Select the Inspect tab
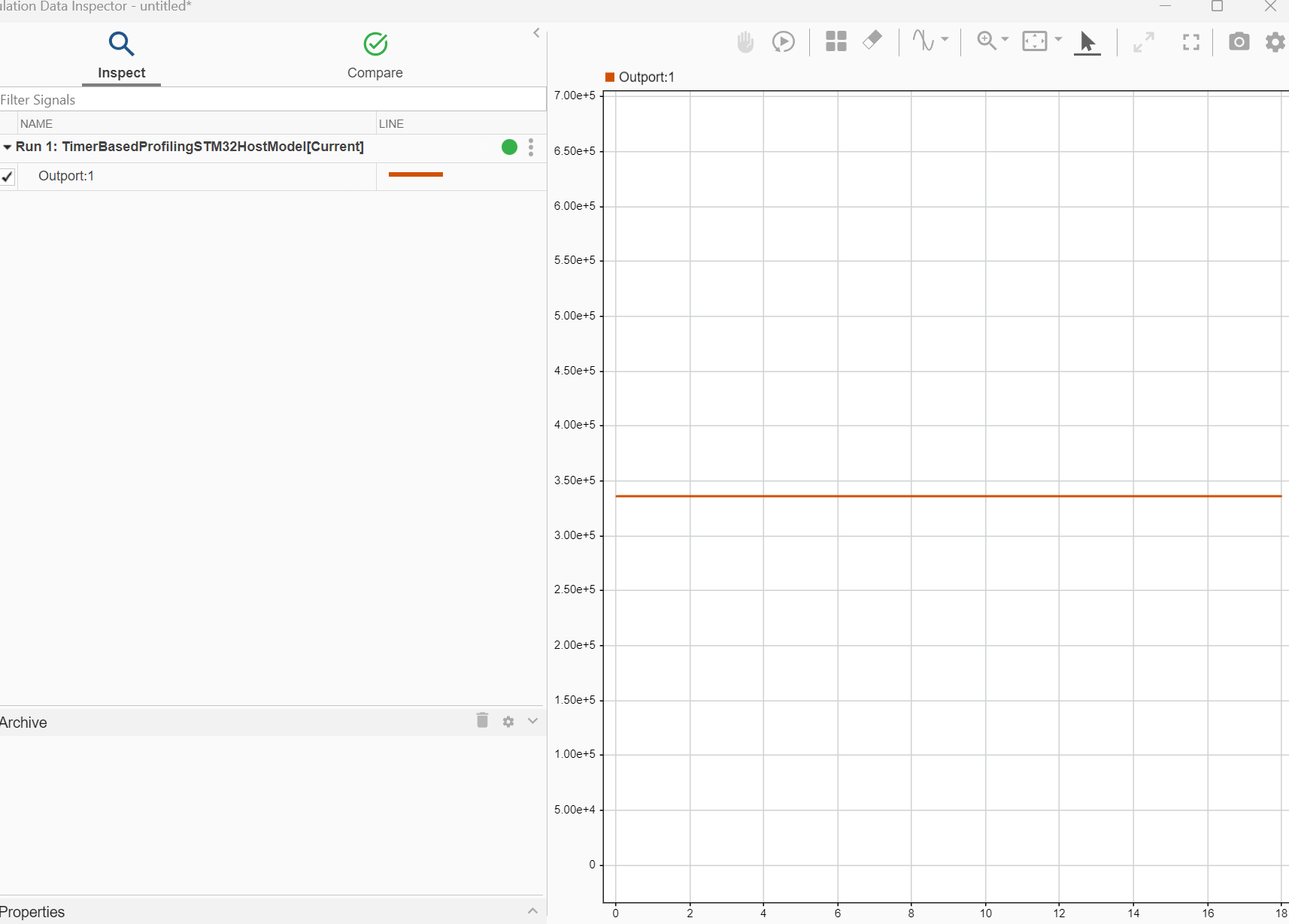 click(121, 56)
